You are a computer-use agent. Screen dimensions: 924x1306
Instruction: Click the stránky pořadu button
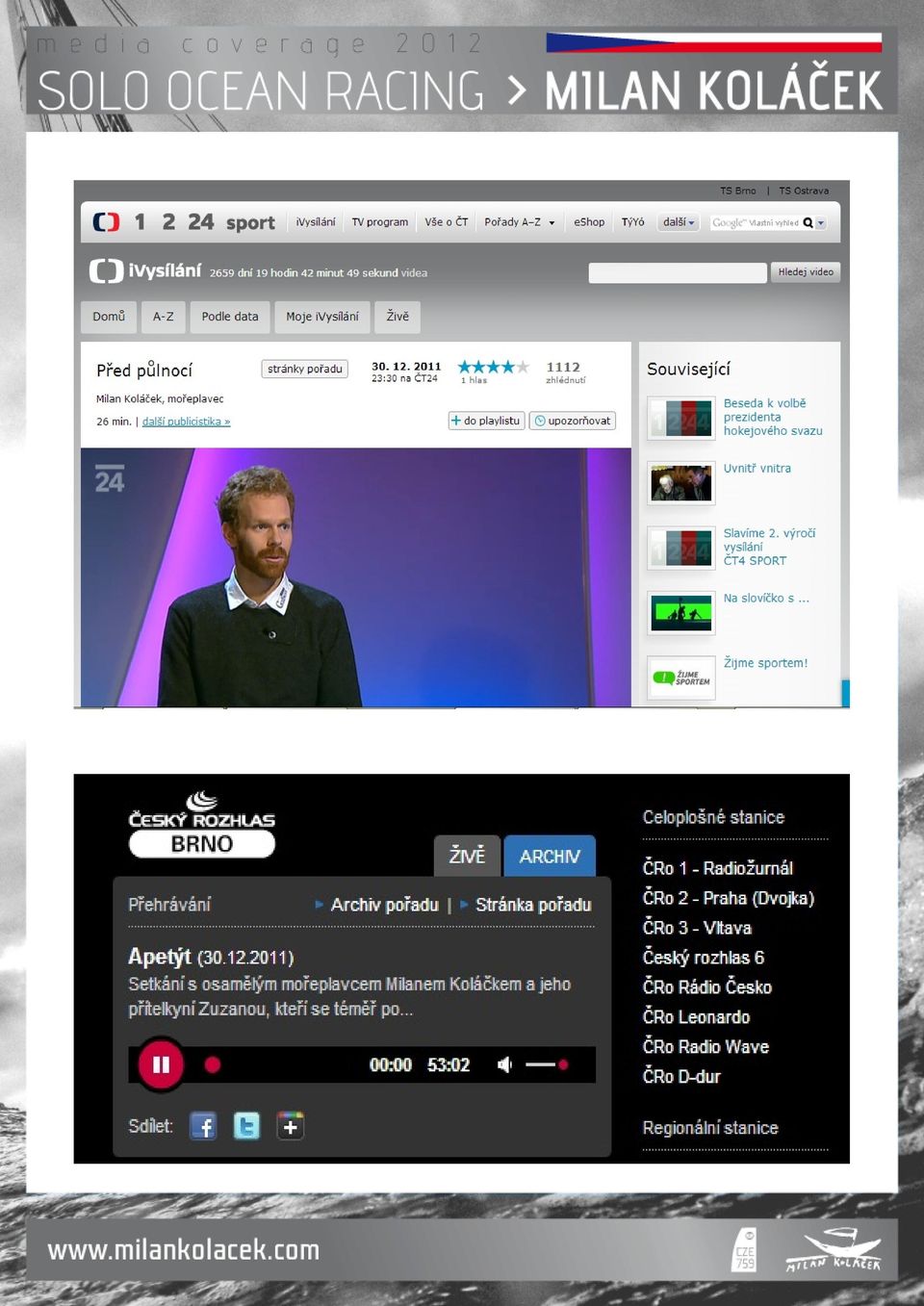click(x=305, y=369)
